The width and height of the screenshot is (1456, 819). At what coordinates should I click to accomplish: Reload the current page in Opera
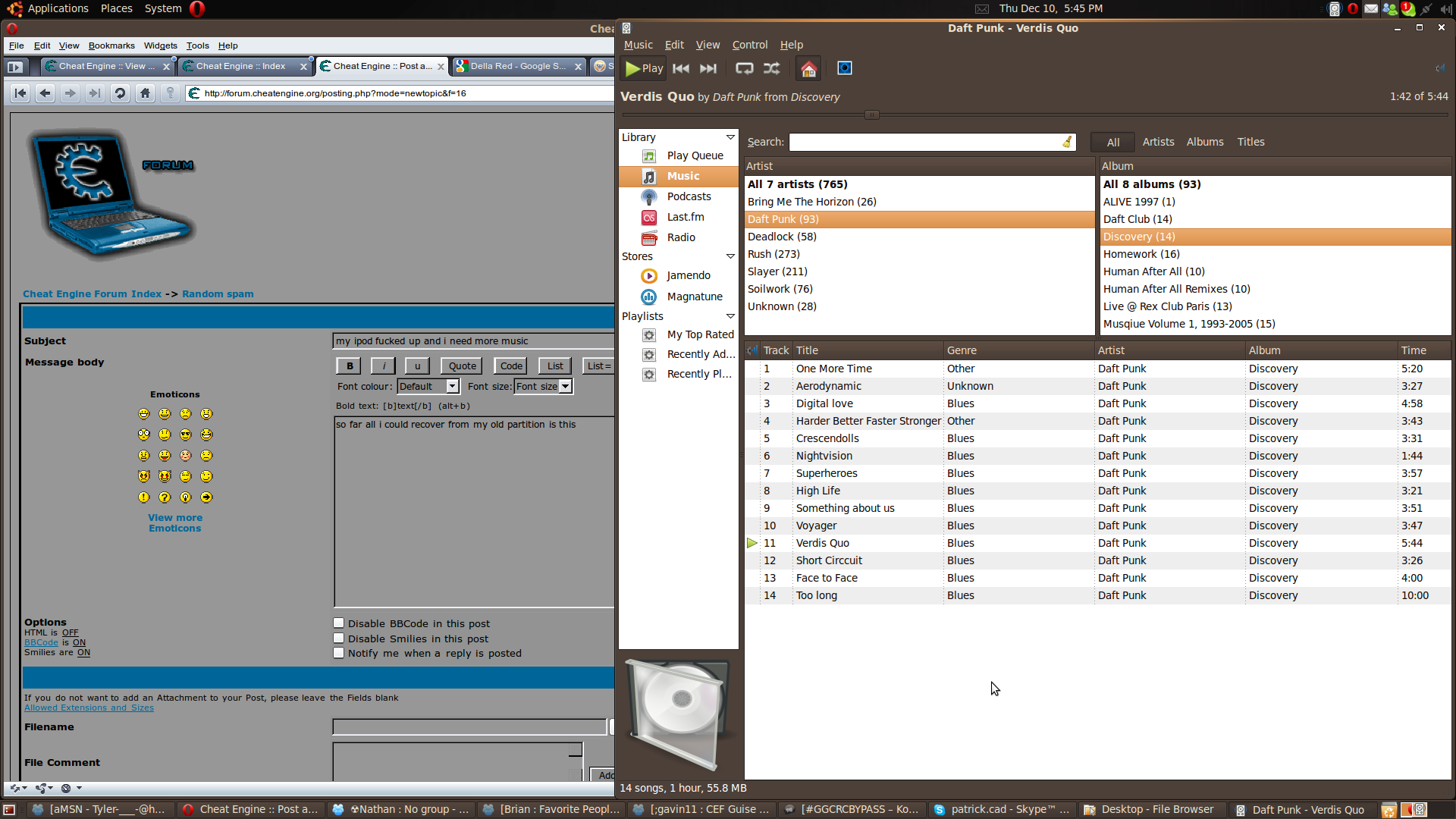pos(120,93)
